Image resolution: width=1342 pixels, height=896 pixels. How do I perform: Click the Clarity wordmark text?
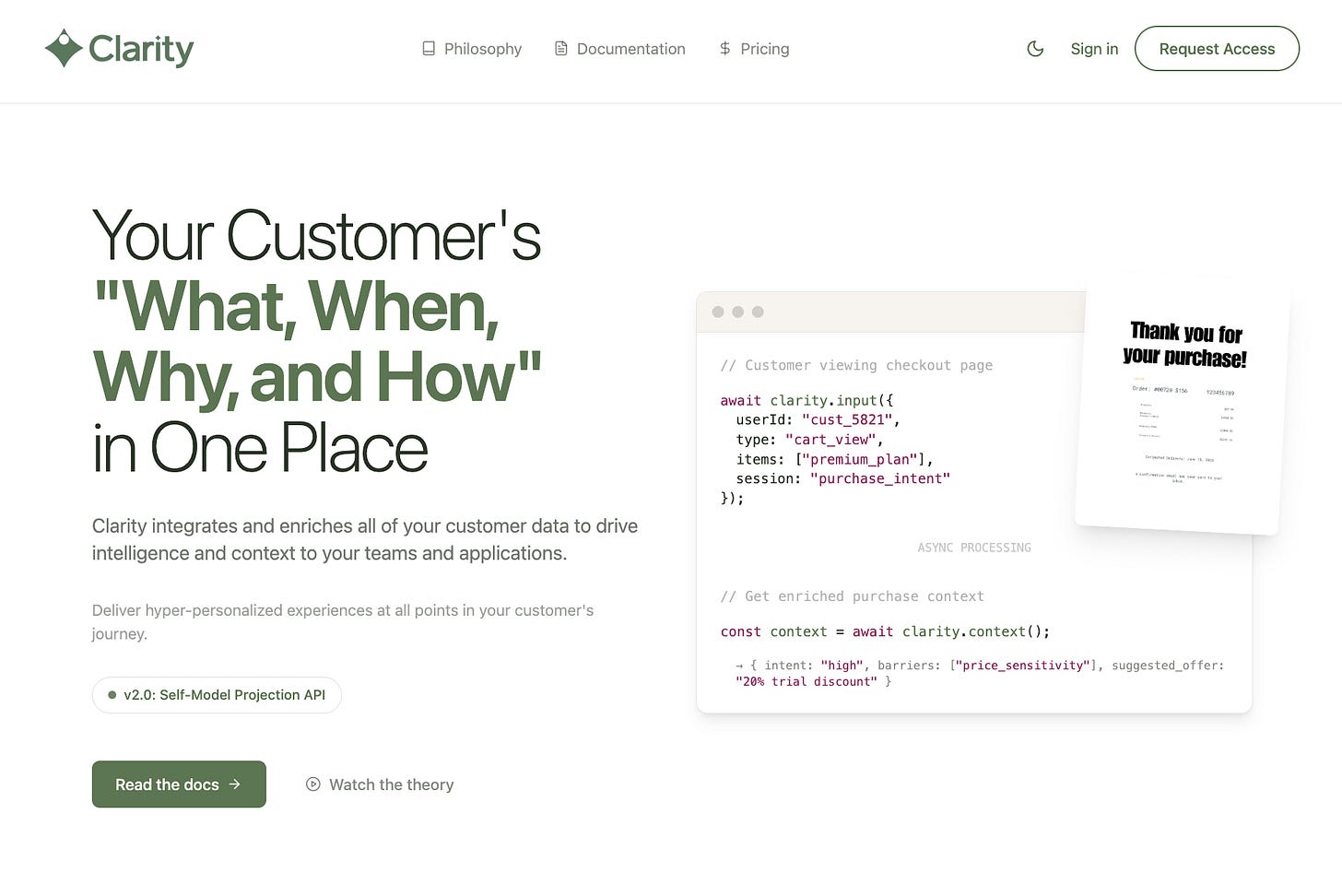(141, 49)
